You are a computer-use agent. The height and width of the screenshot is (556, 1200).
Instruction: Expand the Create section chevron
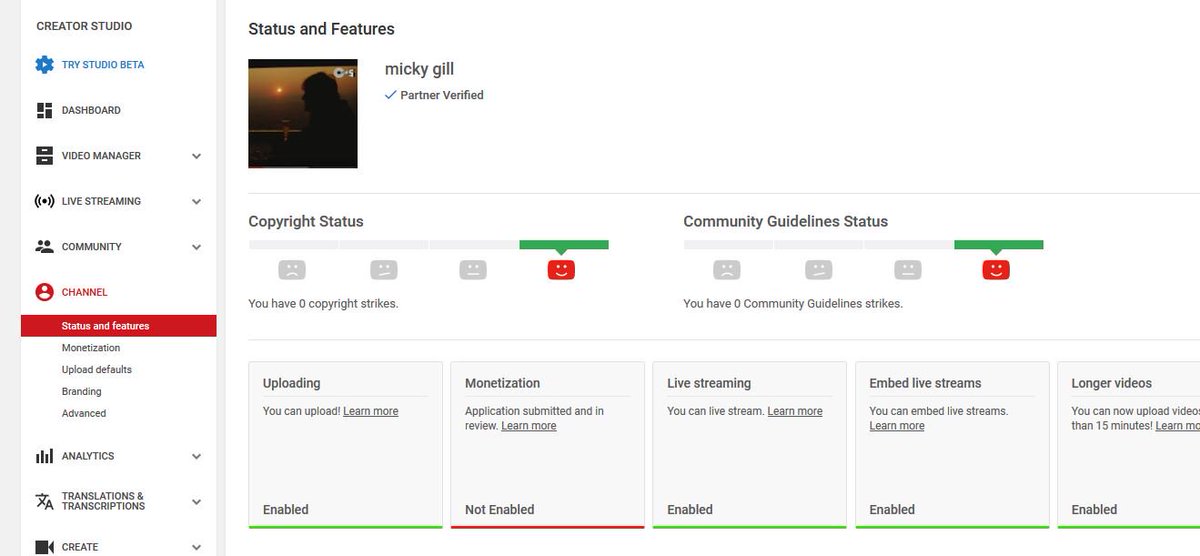coord(196,547)
